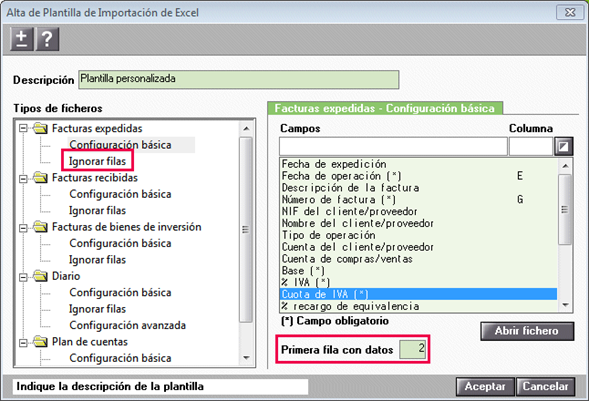
Task: Click the fields list scroll up arrow
Action: tap(565, 166)
